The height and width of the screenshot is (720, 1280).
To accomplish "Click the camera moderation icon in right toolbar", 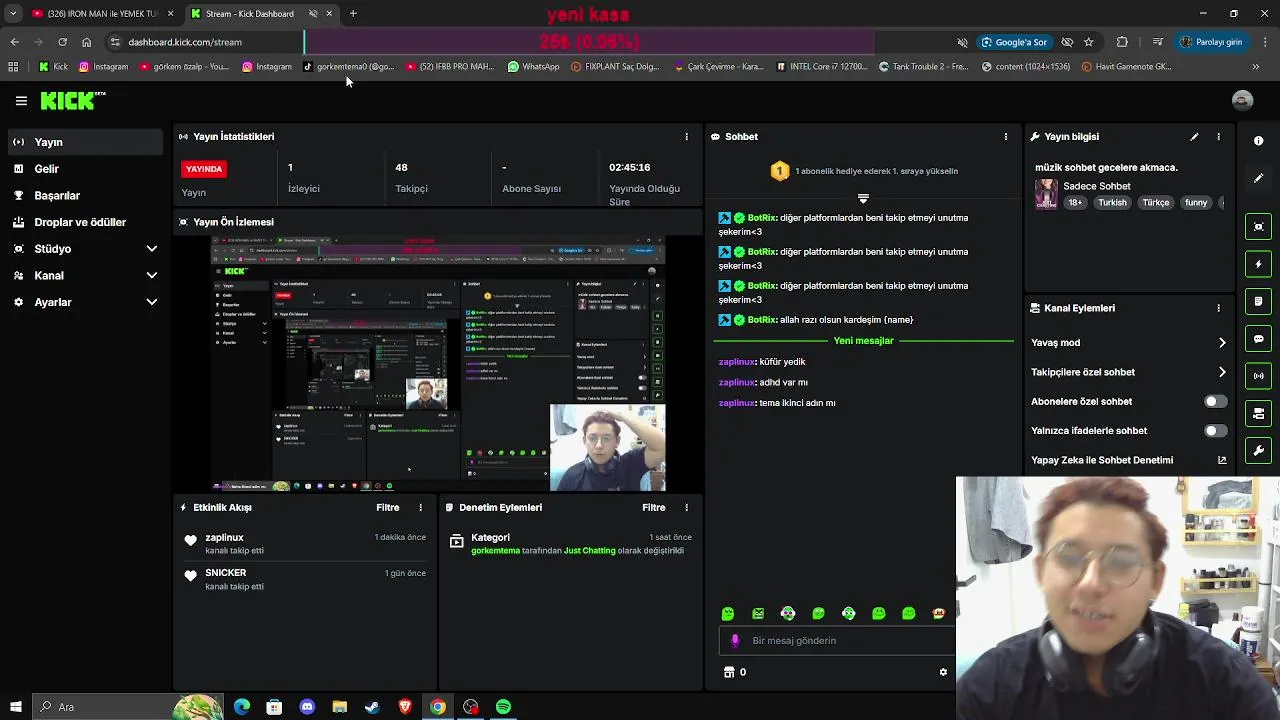I will tap(1259, 413).
